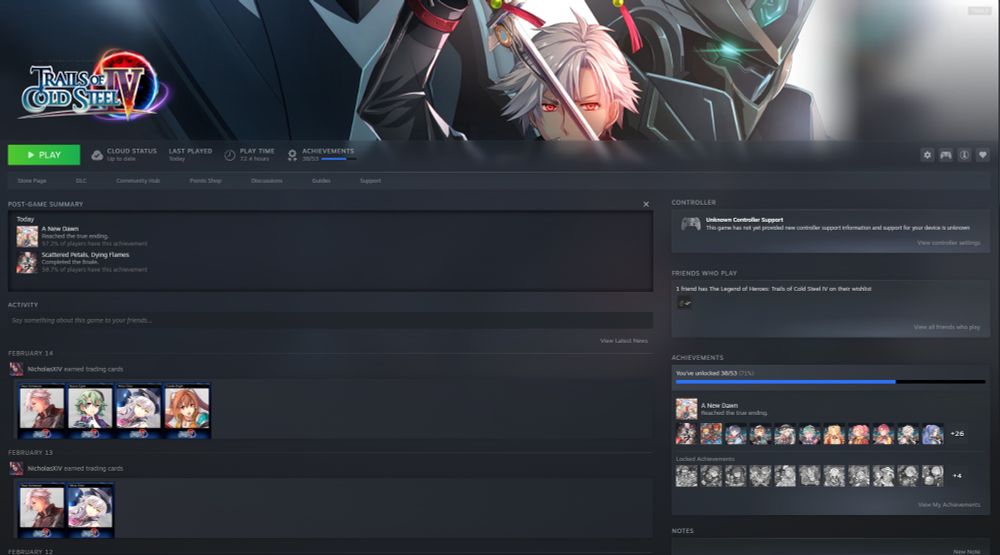The width and height of the screenshot is (1000, 555).
Task: Click the Cloud Status Up to date text
Action: 121,159
